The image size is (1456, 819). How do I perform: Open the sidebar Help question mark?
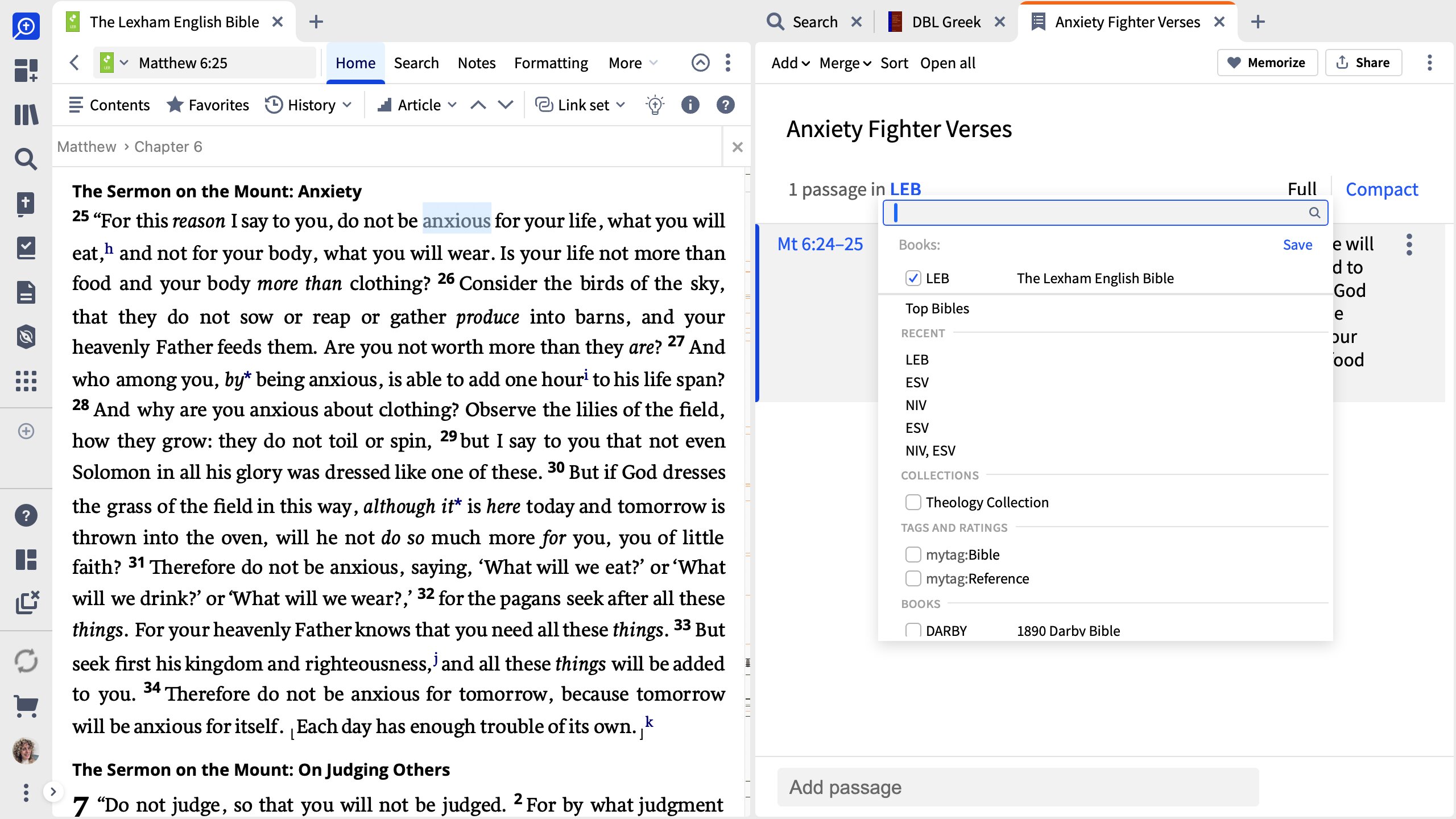(26, 515)
